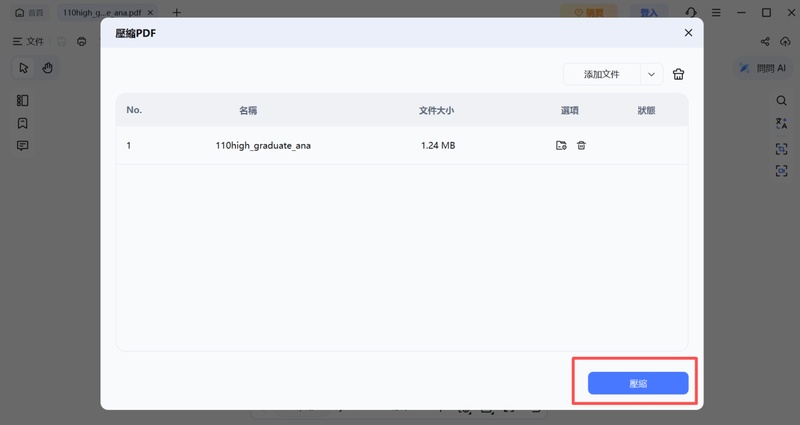
Task: Select the arrow cursor tool
Action: [24, 68]
